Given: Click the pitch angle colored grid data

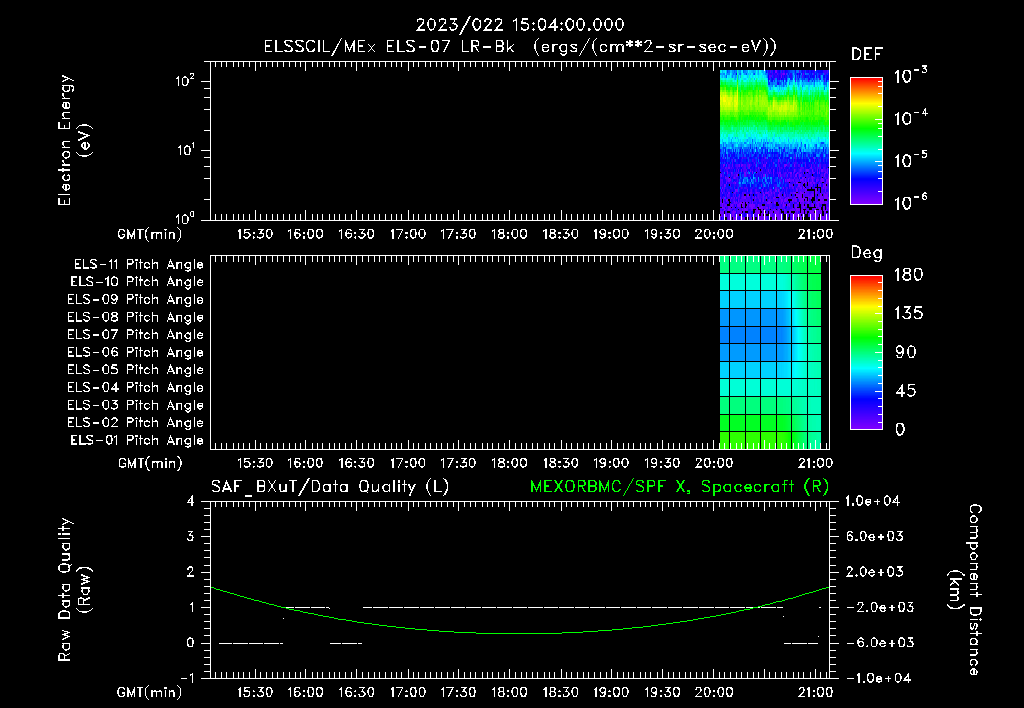Looking at the screenshot, I should click(771, 353).
